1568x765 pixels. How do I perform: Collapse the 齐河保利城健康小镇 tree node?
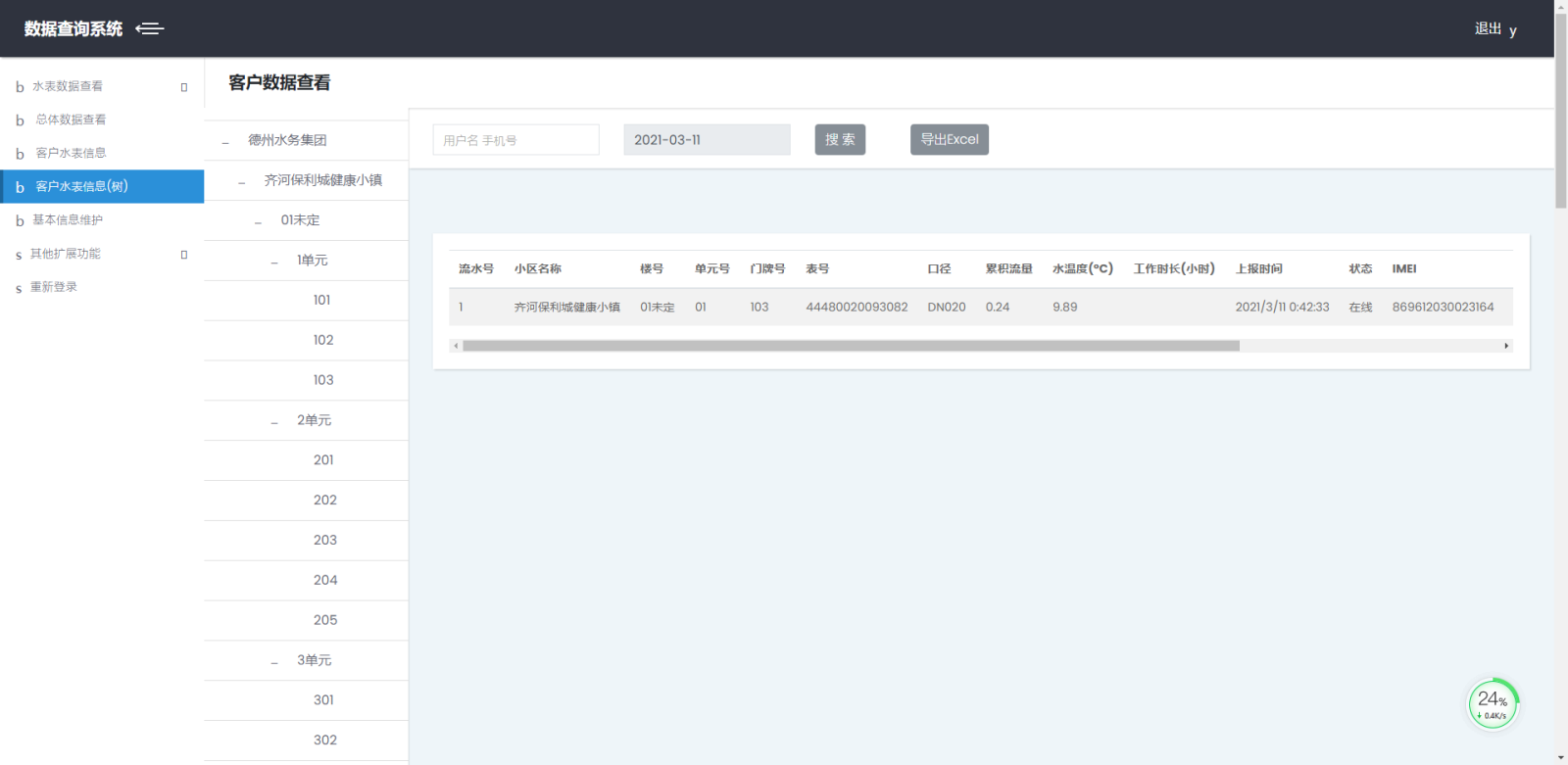(242, 182)
